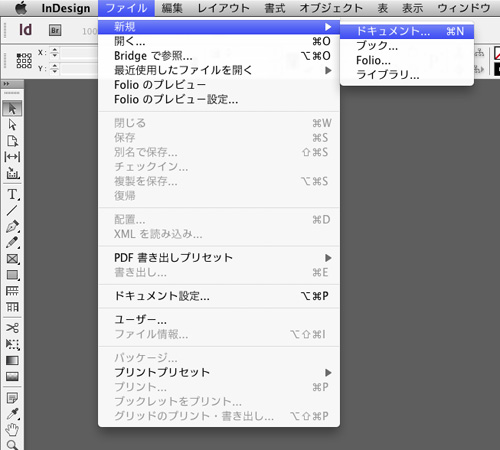Viewport: 500px width, 450px height.
Task: Open the 表示 menu
Action: [413, 8]
